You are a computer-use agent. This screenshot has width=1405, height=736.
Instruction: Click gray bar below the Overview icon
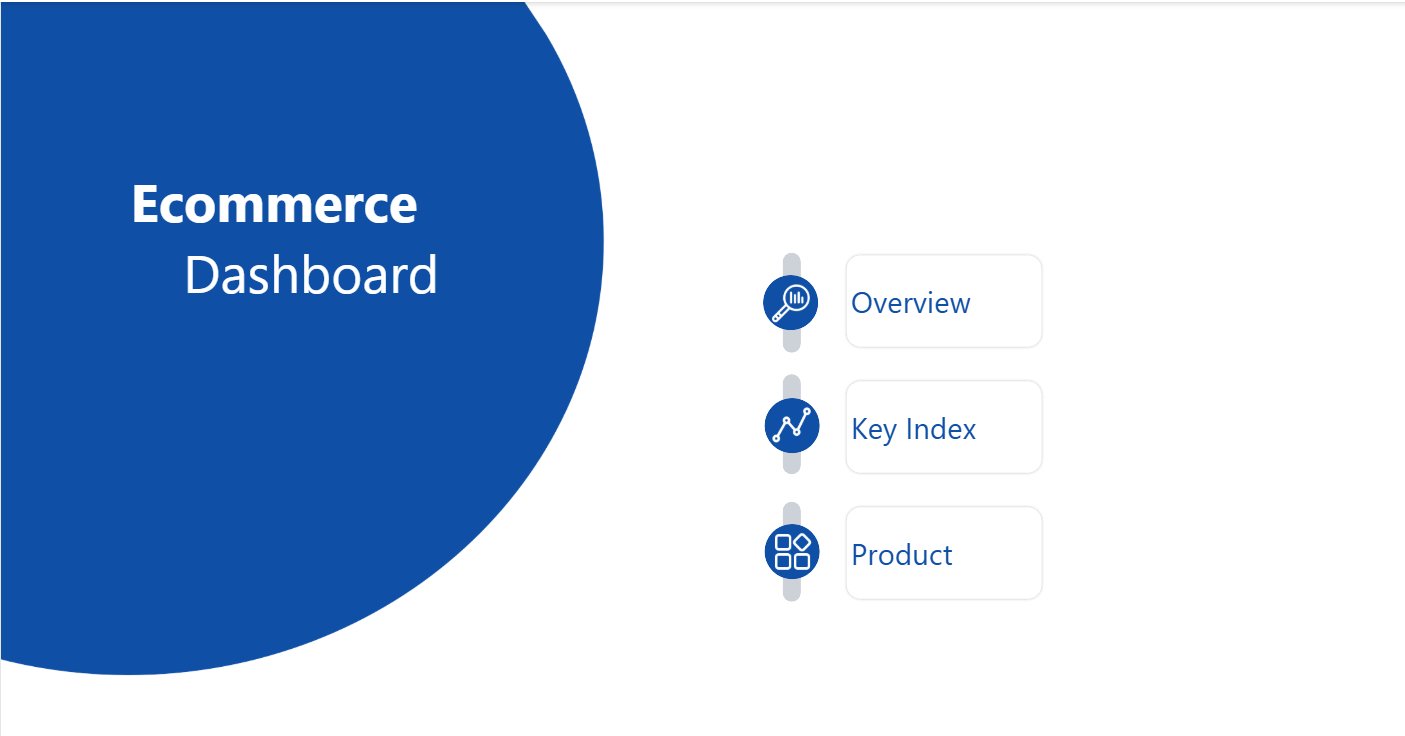pos(791,341)
